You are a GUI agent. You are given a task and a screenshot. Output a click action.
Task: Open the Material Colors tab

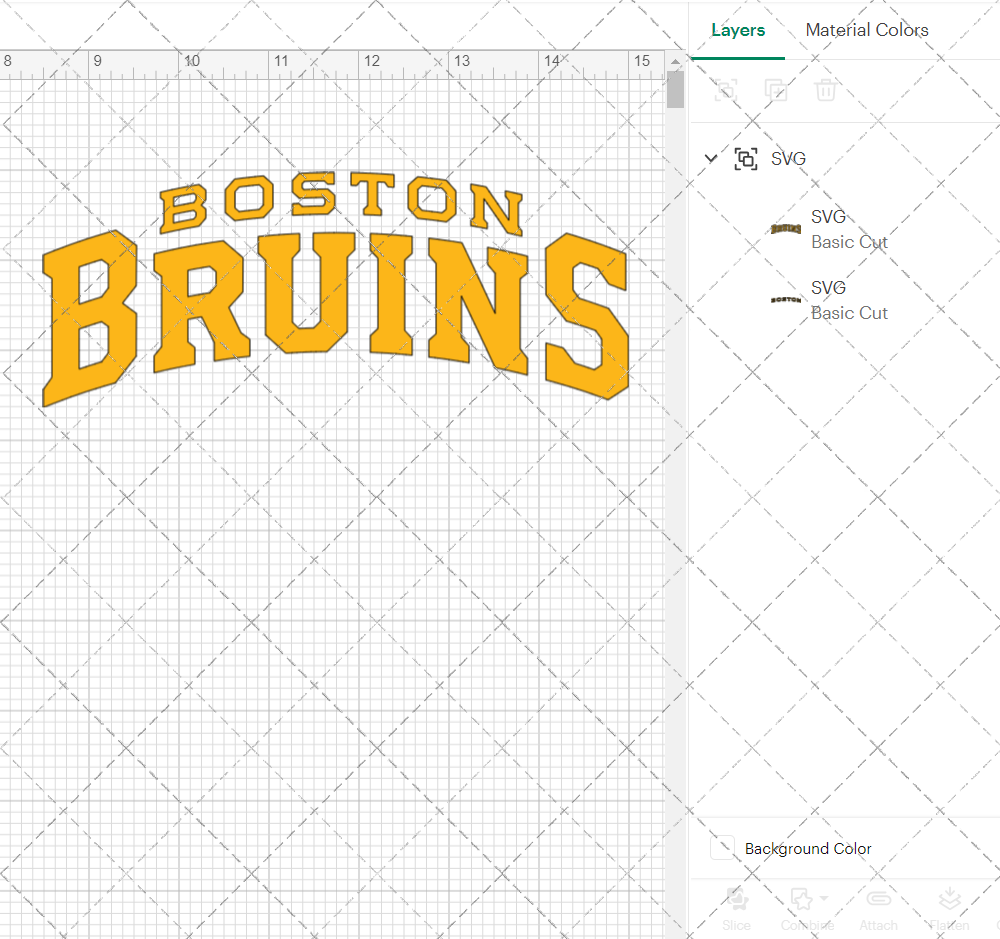[x=867, y=30]
